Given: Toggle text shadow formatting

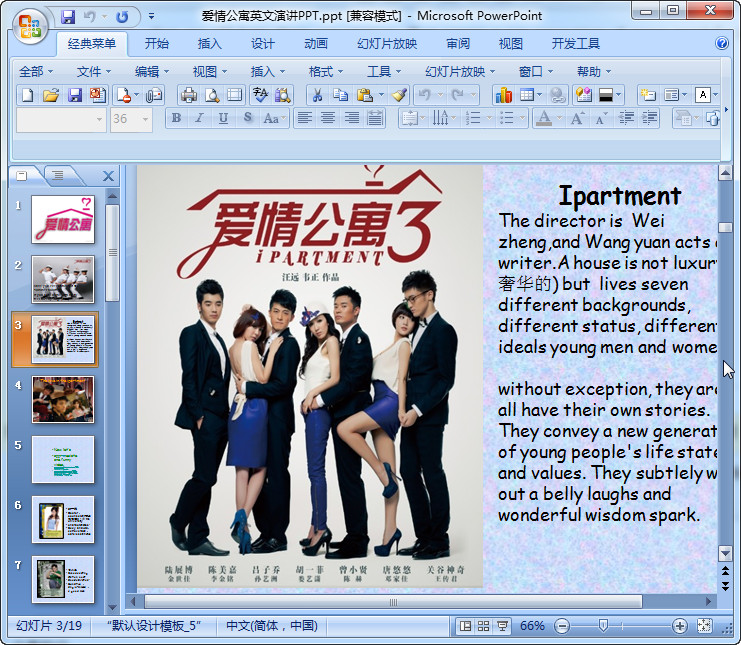Looking at the screenshot, I should [247, 118].
